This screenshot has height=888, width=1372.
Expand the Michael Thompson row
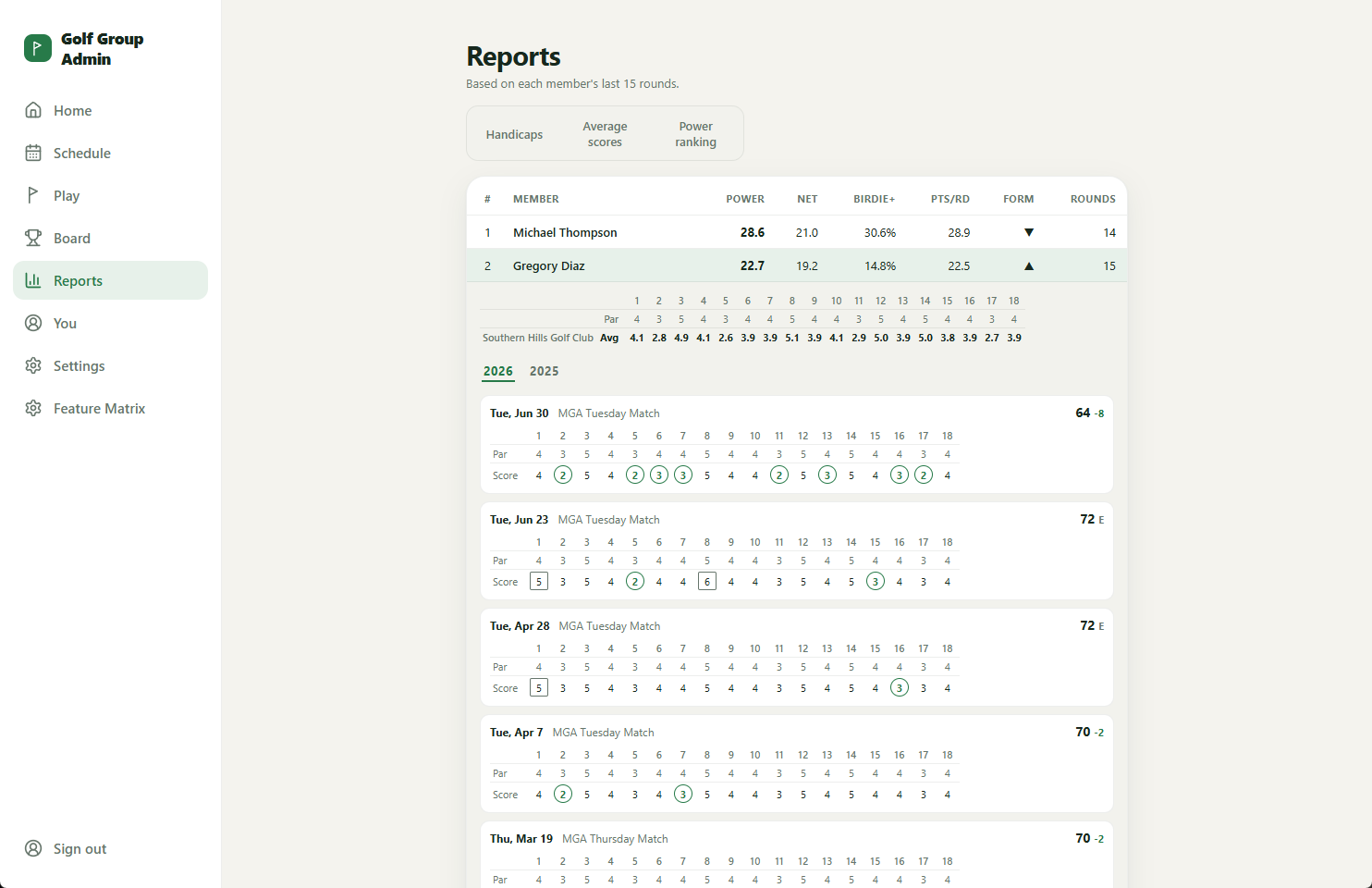pos(797,232)
